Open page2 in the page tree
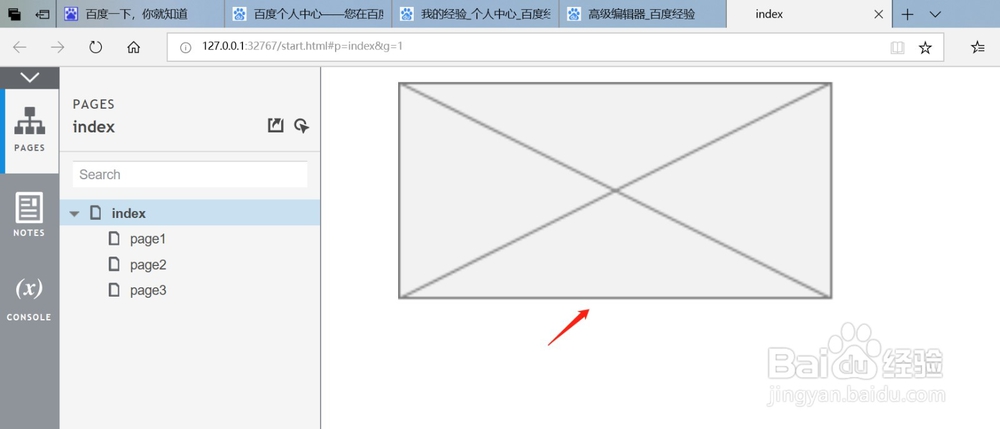This screenshot has height=429, width=1000. click(x=147, y=265)
